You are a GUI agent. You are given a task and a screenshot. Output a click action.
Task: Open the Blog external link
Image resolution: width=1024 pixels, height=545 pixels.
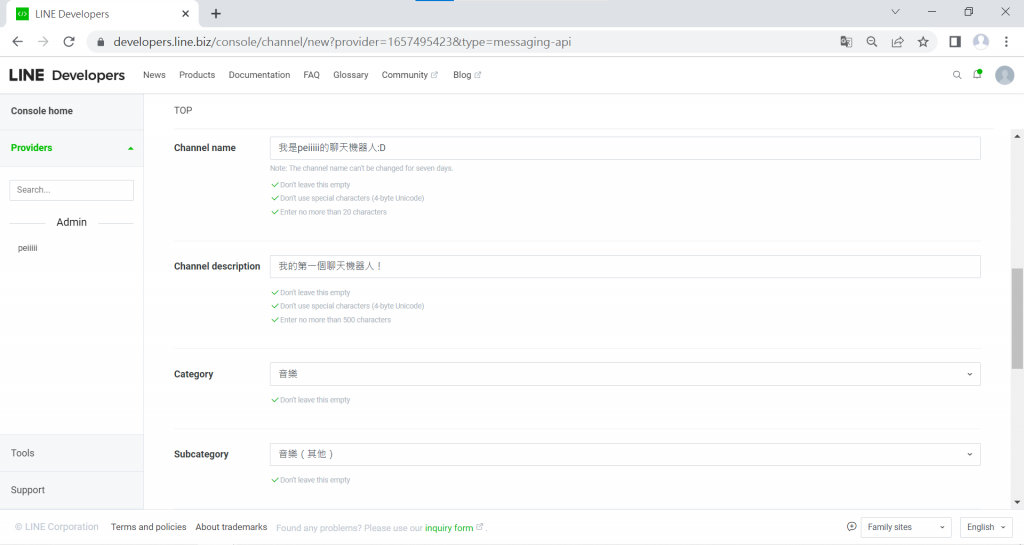(x=467, y=75)
